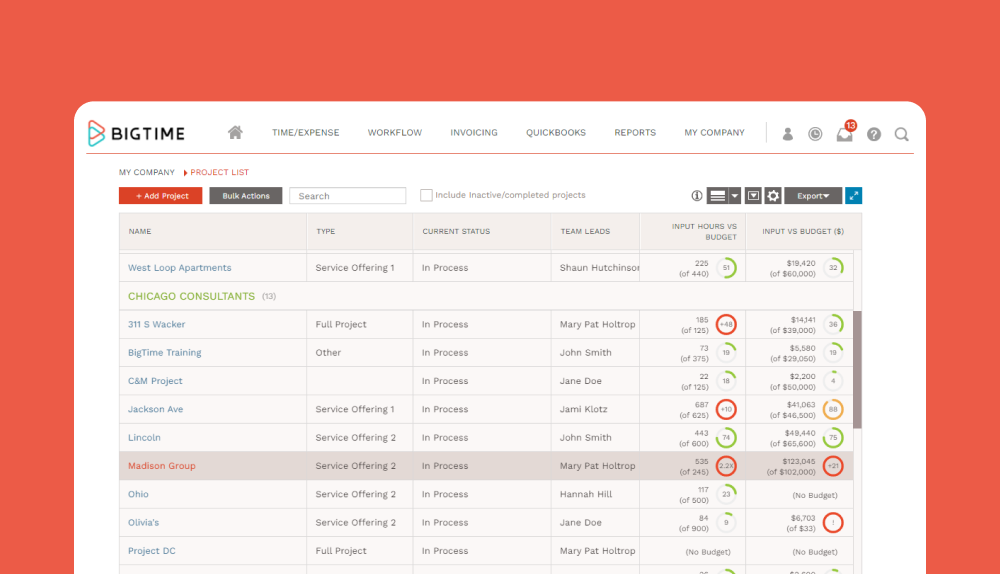The height and width of the screenshot is (574, 1000).
Task: Open the Export dropdown
Action: point(813,196)
